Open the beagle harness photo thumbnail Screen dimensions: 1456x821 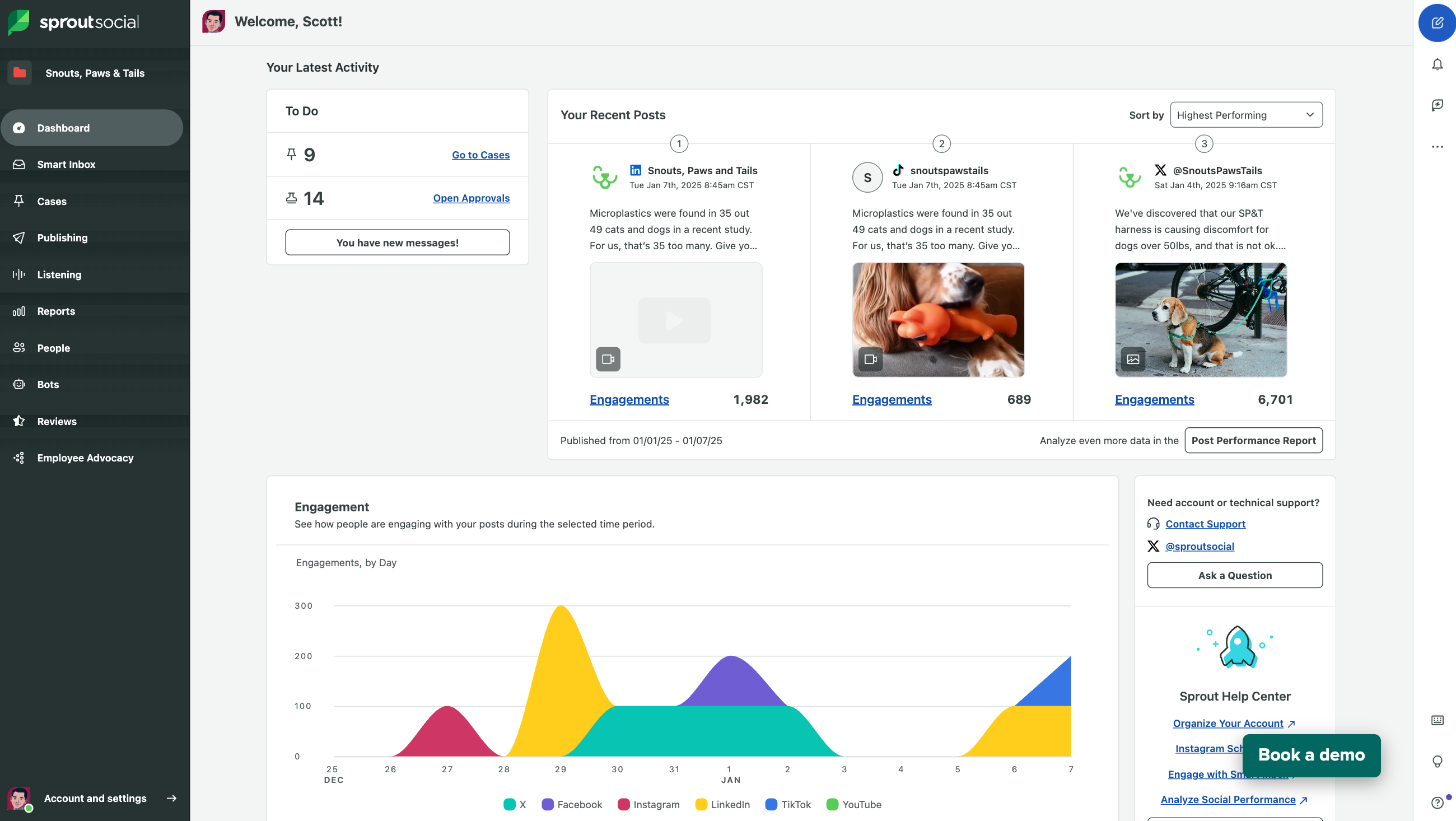click(1201, 320)
